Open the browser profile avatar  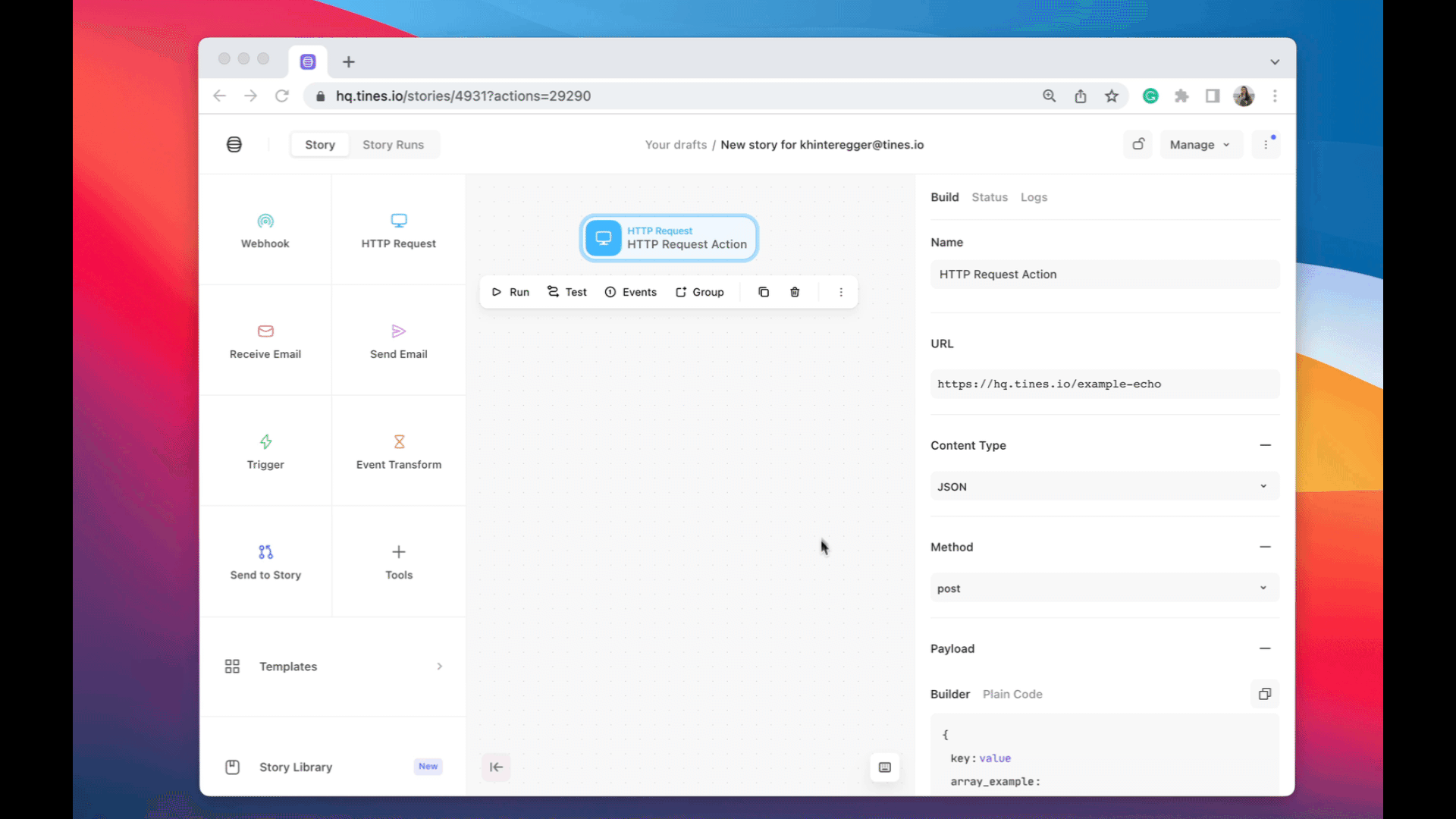coord(1244,96)
